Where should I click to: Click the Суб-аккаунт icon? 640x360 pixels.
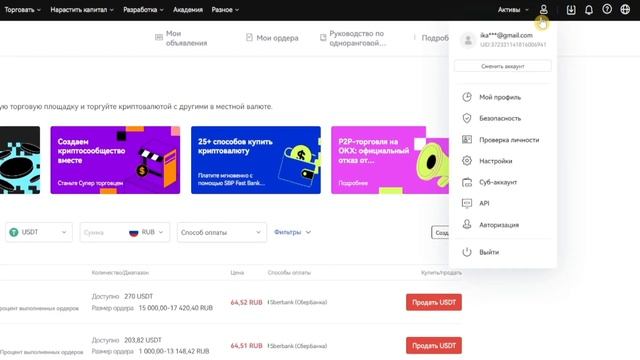(x=467, y=182)
